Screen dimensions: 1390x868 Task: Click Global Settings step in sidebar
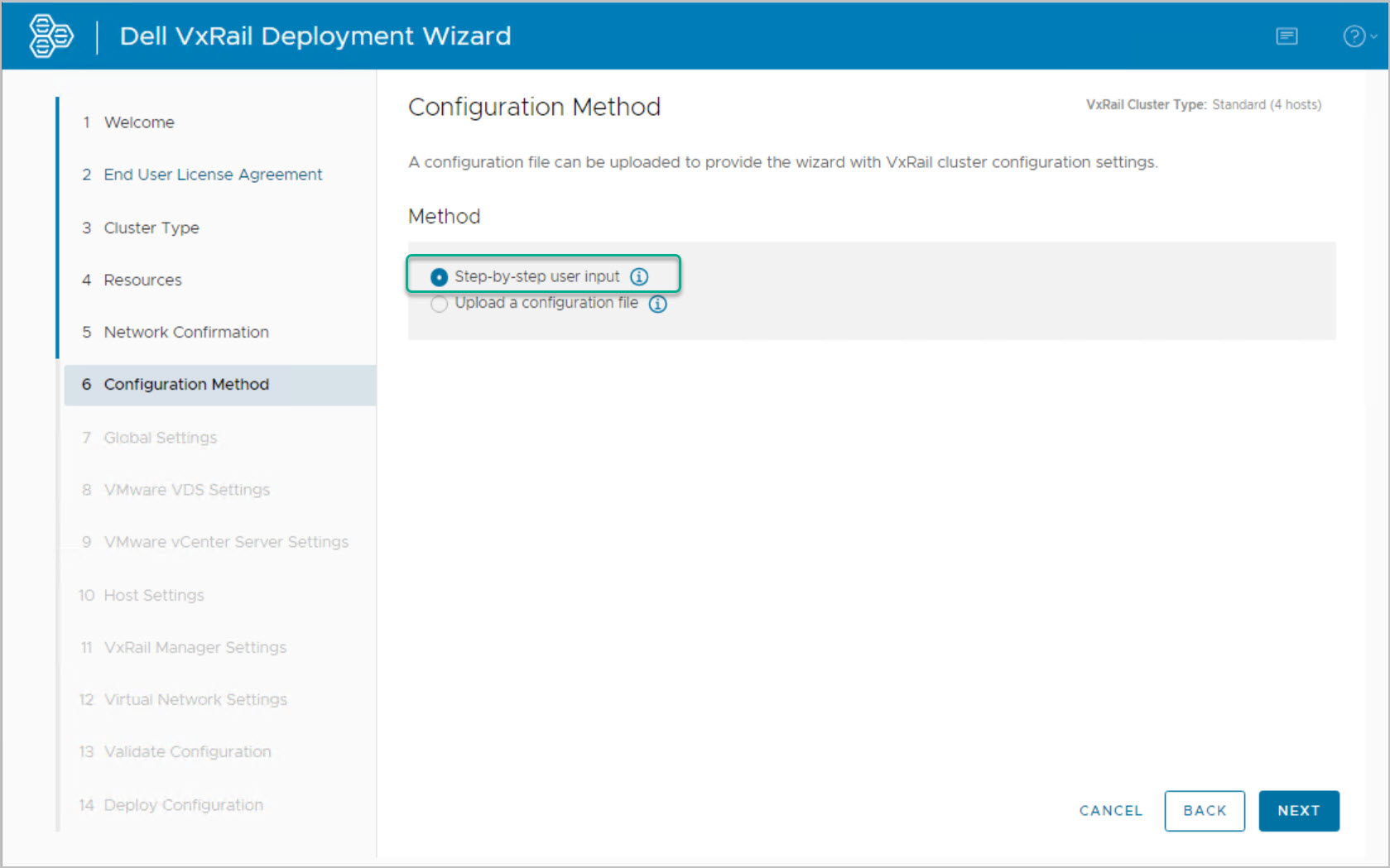(160, 438)
